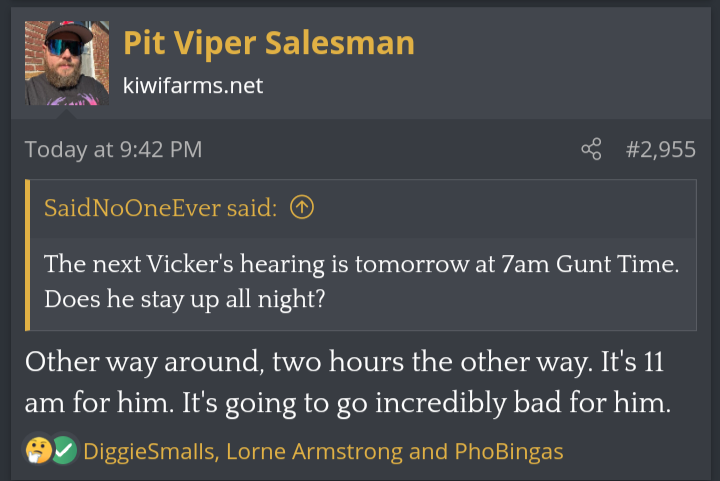Open PhoBingas from the reactions list
720x481 pixels.
(x=509, y=452)
